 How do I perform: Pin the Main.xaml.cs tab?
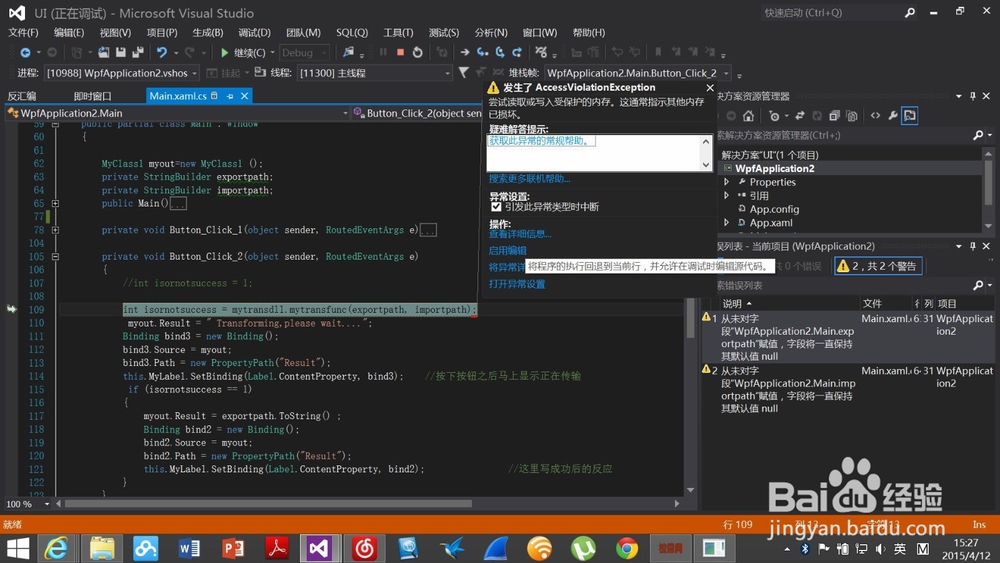(x=230, y=96)
